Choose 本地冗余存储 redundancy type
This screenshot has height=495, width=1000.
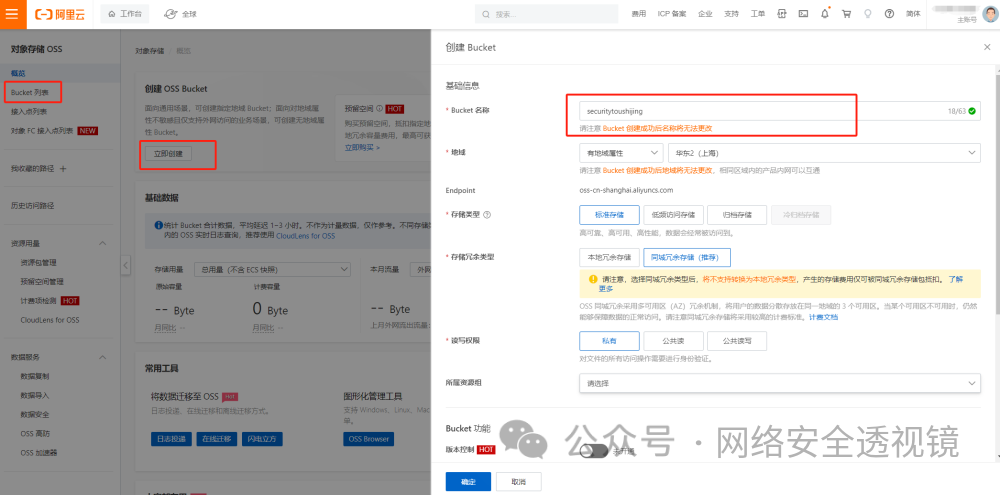pyautogui.click(x=609, y=257)
